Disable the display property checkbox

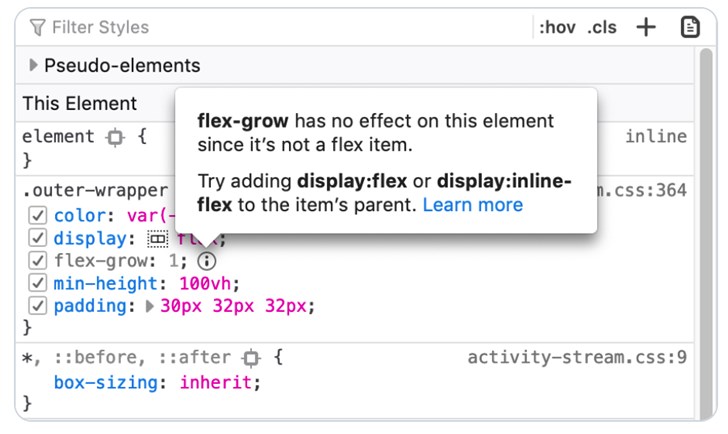coord(38,239)
